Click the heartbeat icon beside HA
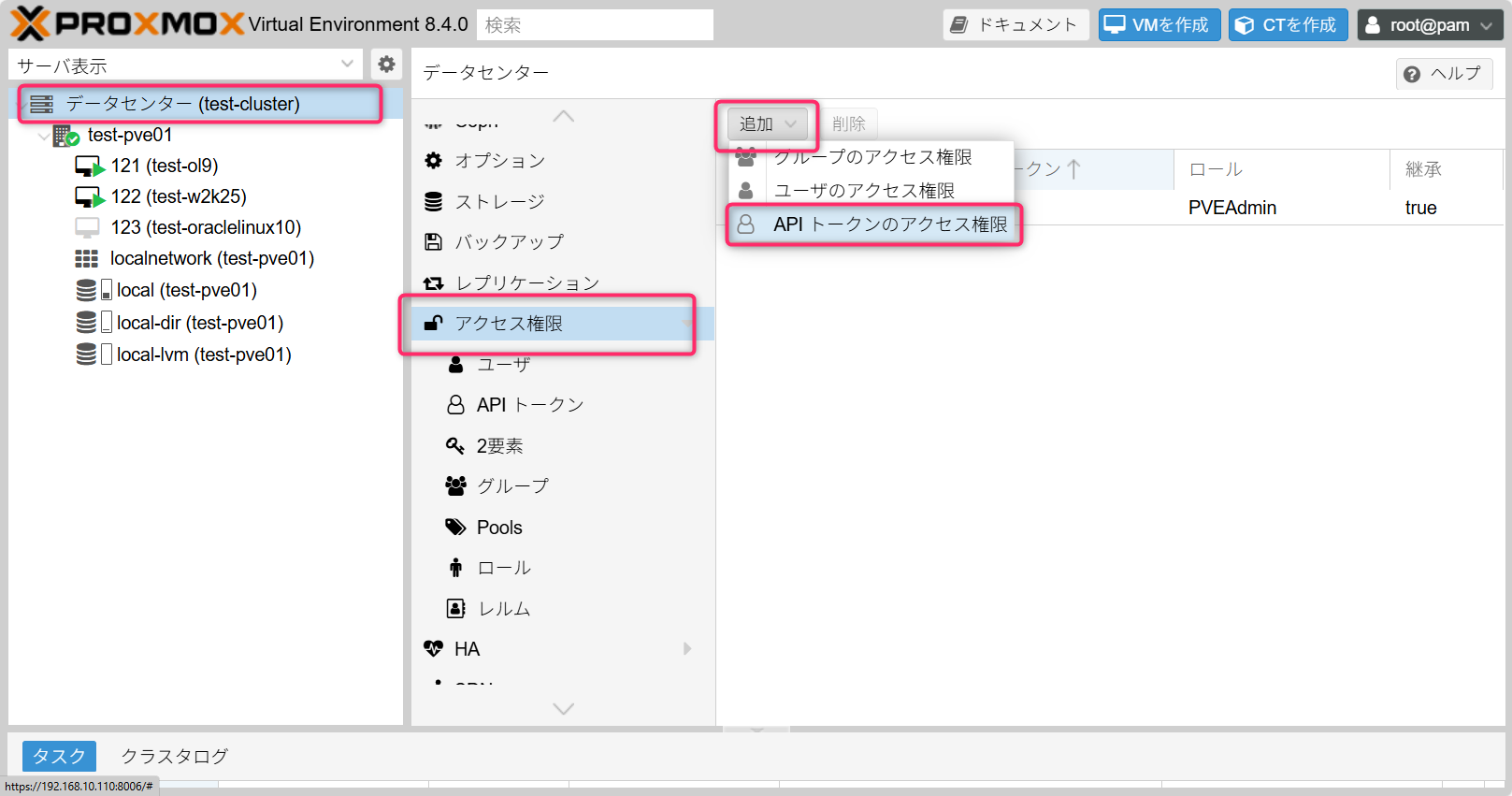Image resolution: width=1512 pixels, height=796 pixels. [x=433, y=648]
